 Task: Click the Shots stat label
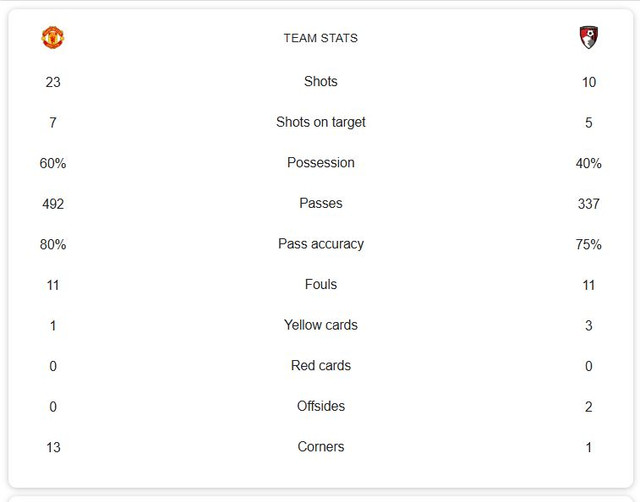321,81
